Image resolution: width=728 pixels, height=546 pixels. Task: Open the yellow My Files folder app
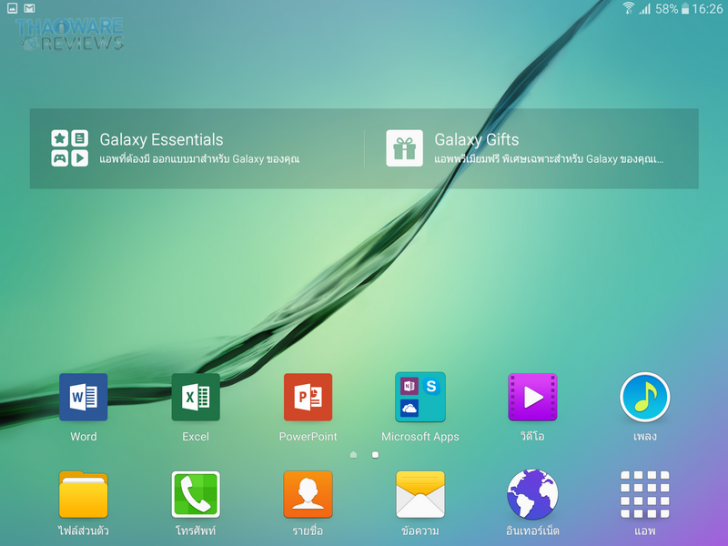click(84, 494)
